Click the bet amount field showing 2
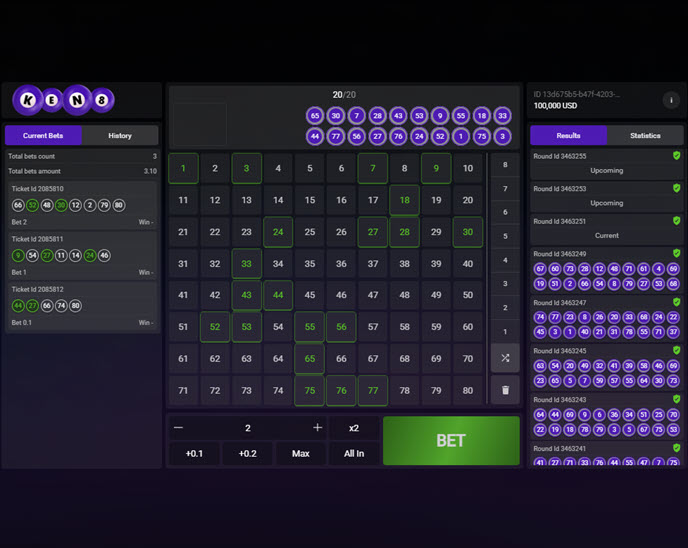Viewport: 688px width, 548px height. click(248, 428)
